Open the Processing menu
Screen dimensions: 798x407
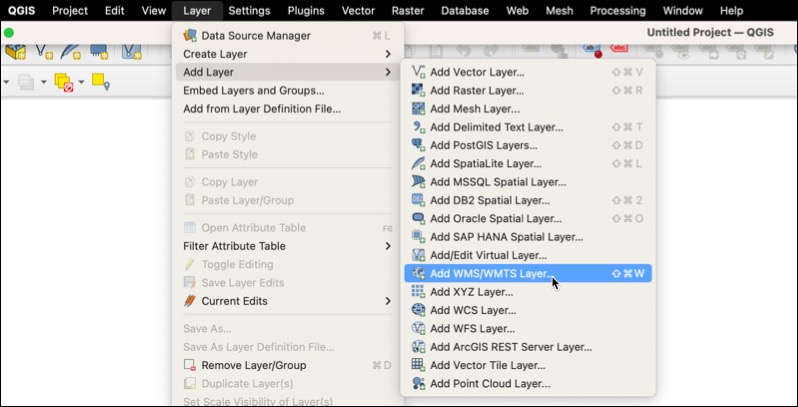pos(618,11)
